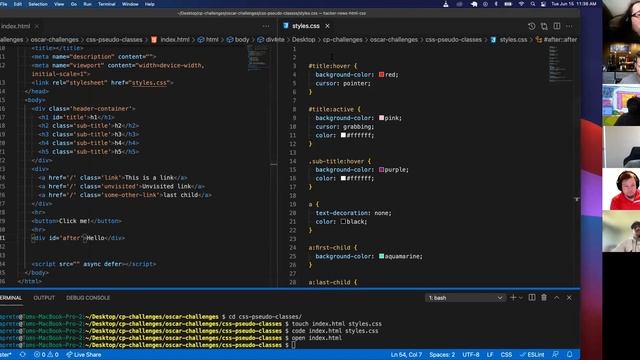The height and width of the screenshot is (360, 640).
Task: Click '#after:after' breadcrumb symbol
Action: [560, 40]
